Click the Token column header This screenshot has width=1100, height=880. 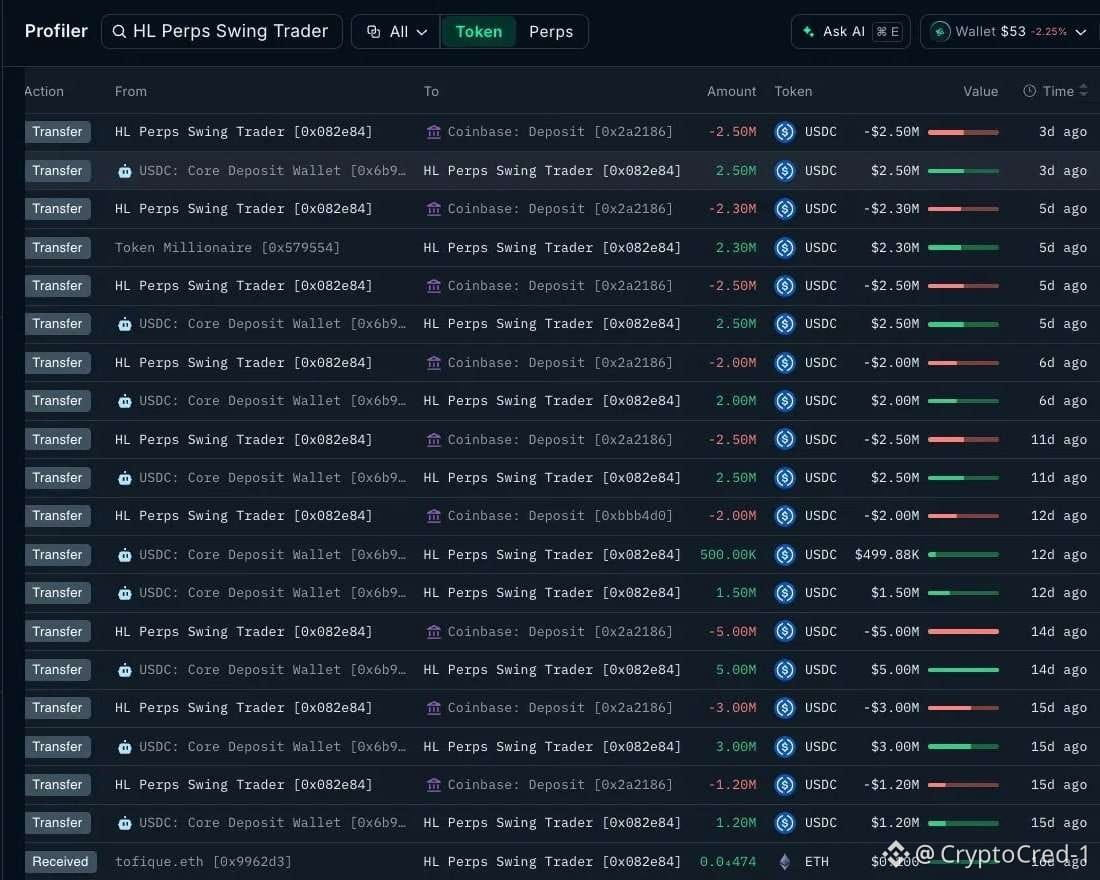pos(793,91)
